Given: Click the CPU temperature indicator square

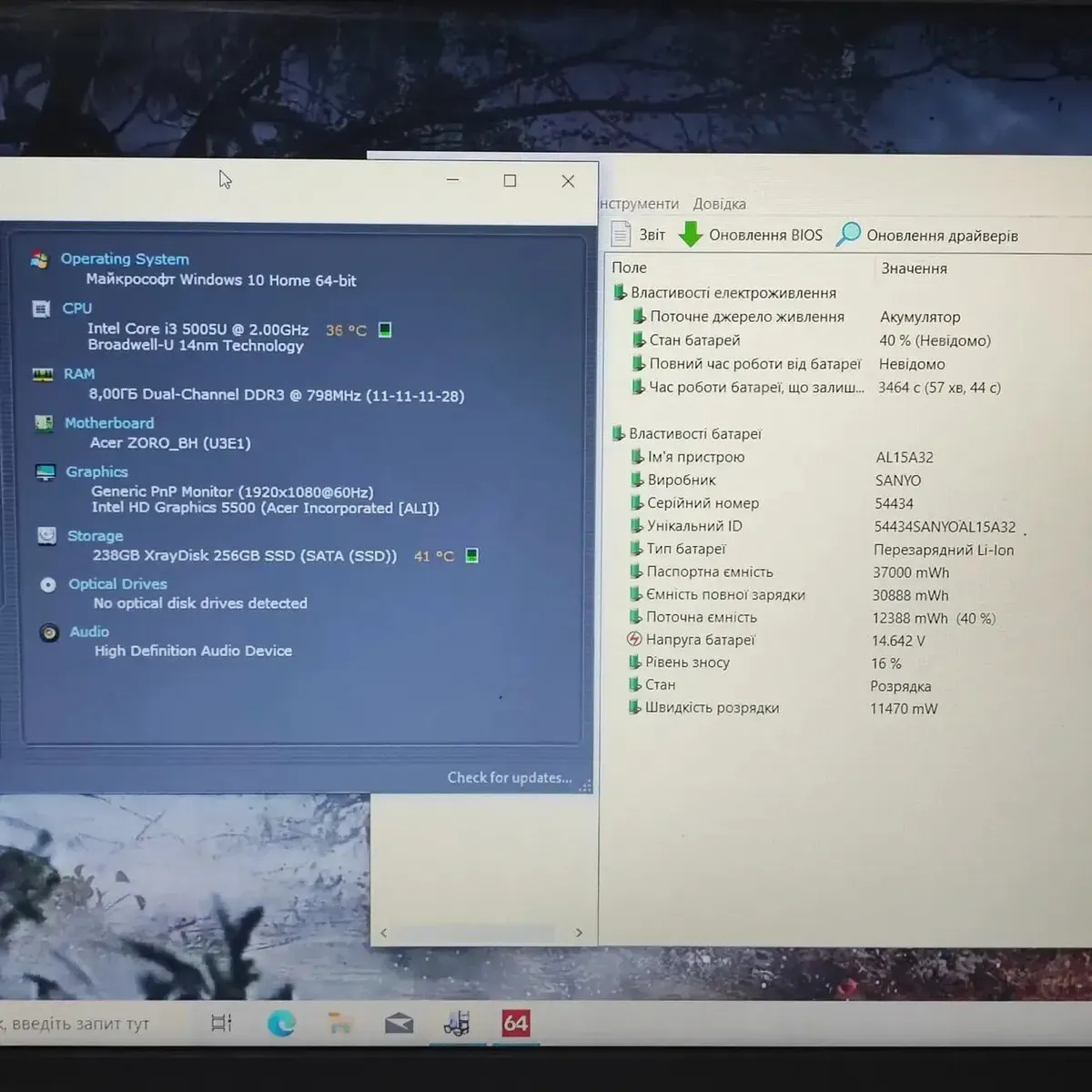Looking at the screenshot, I should 385,330.
